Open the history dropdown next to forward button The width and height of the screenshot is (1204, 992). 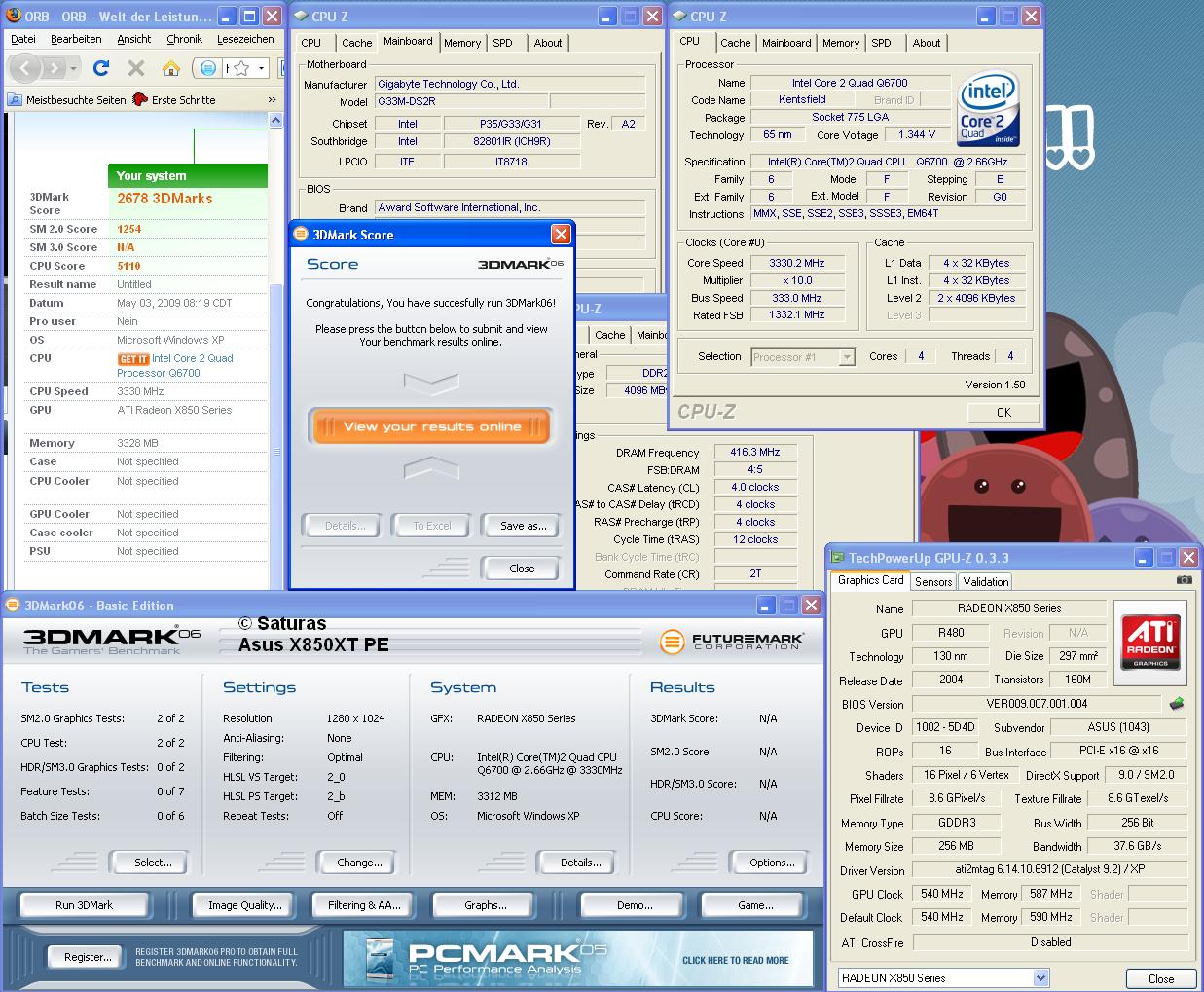click(73, 68)
